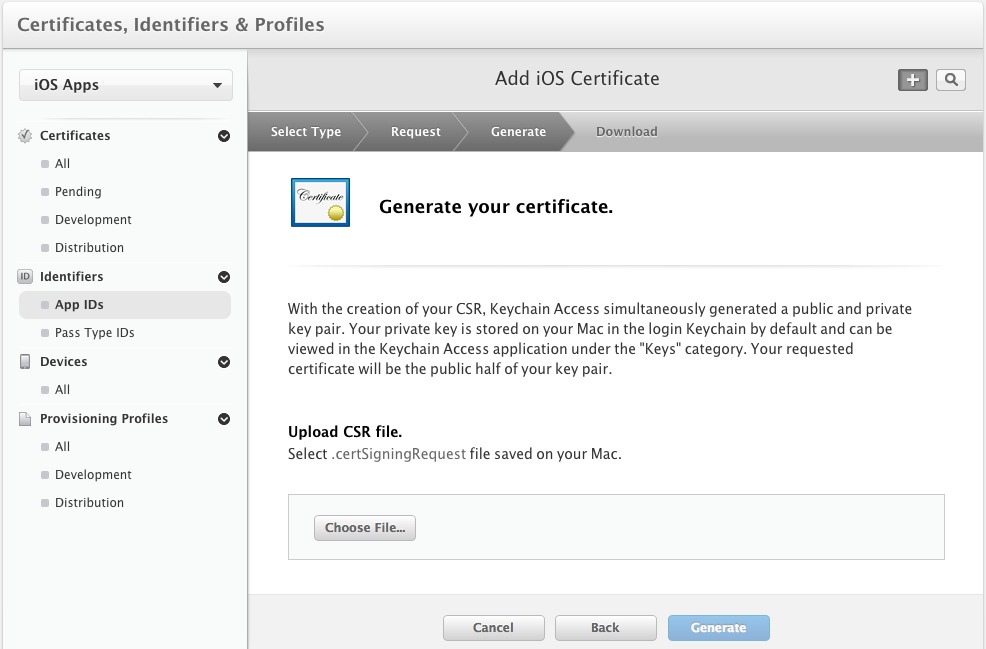Select Pending under Certificates
The height and width of the screenshot is (649, 986).
(x=78, y=192)
